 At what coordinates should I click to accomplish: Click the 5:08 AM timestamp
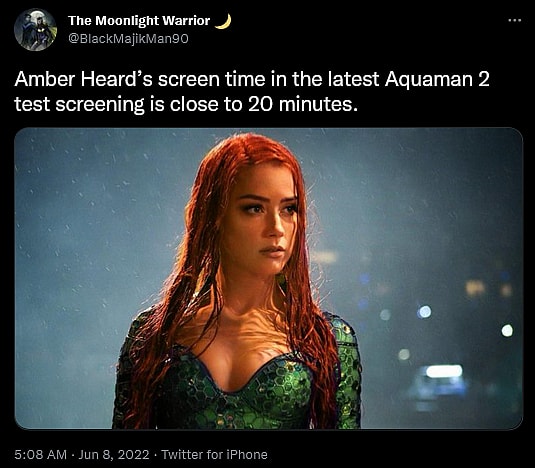tap(41, 454)
